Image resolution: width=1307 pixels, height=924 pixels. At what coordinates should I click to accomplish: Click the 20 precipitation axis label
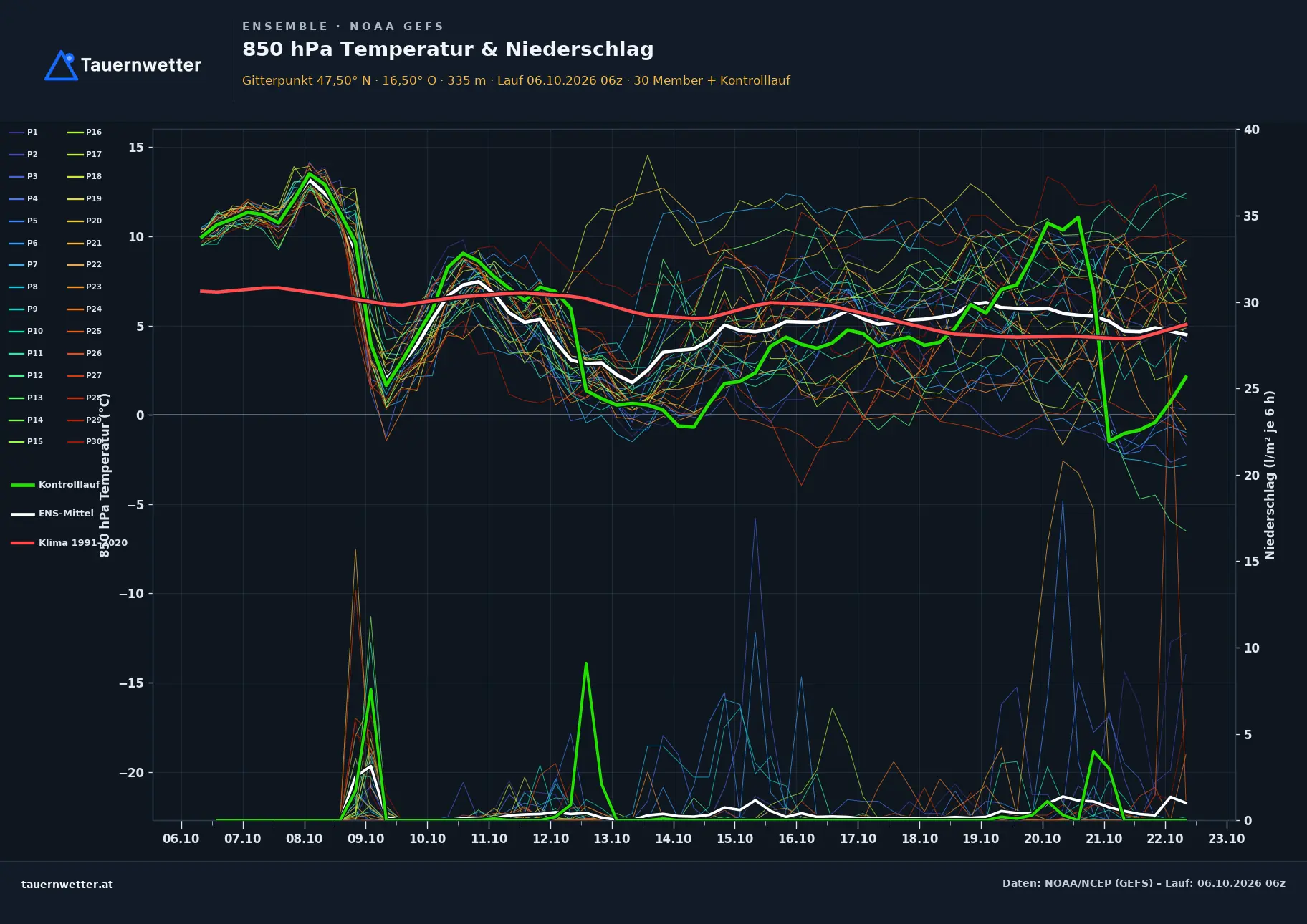(1252, 476)
